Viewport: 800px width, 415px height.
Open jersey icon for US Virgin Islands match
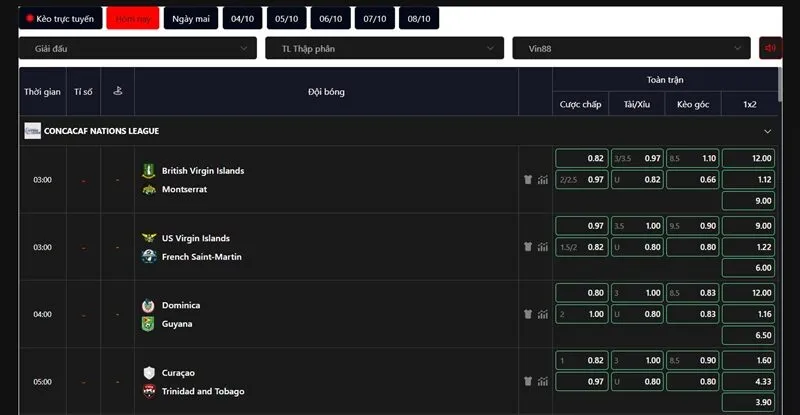[528, 247]
